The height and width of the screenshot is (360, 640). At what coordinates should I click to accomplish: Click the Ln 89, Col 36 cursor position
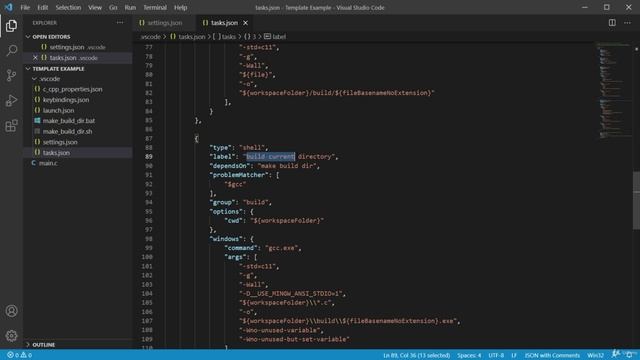coord(416,355)
